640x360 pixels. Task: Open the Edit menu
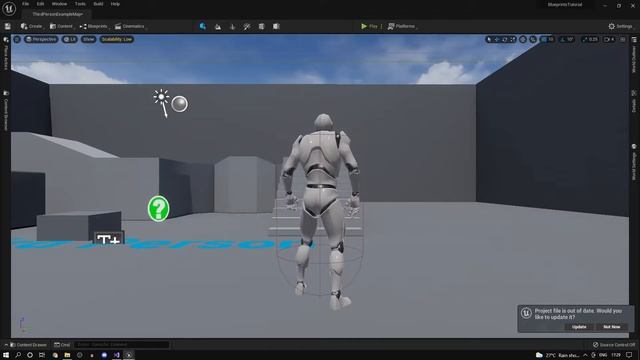(40, 4)
